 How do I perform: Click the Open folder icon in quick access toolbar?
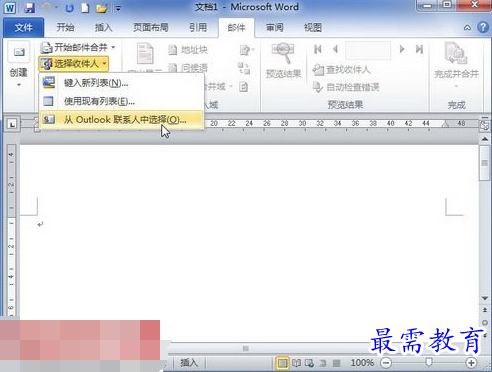tap(102, 8)
